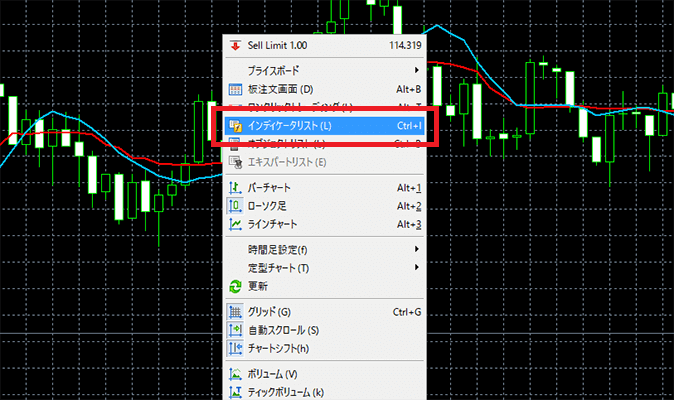Toggle 自動スクロール (S) auto scroll
Image resolution: width=674 pixels, height=400 pixels.
(x=325, y=330)
